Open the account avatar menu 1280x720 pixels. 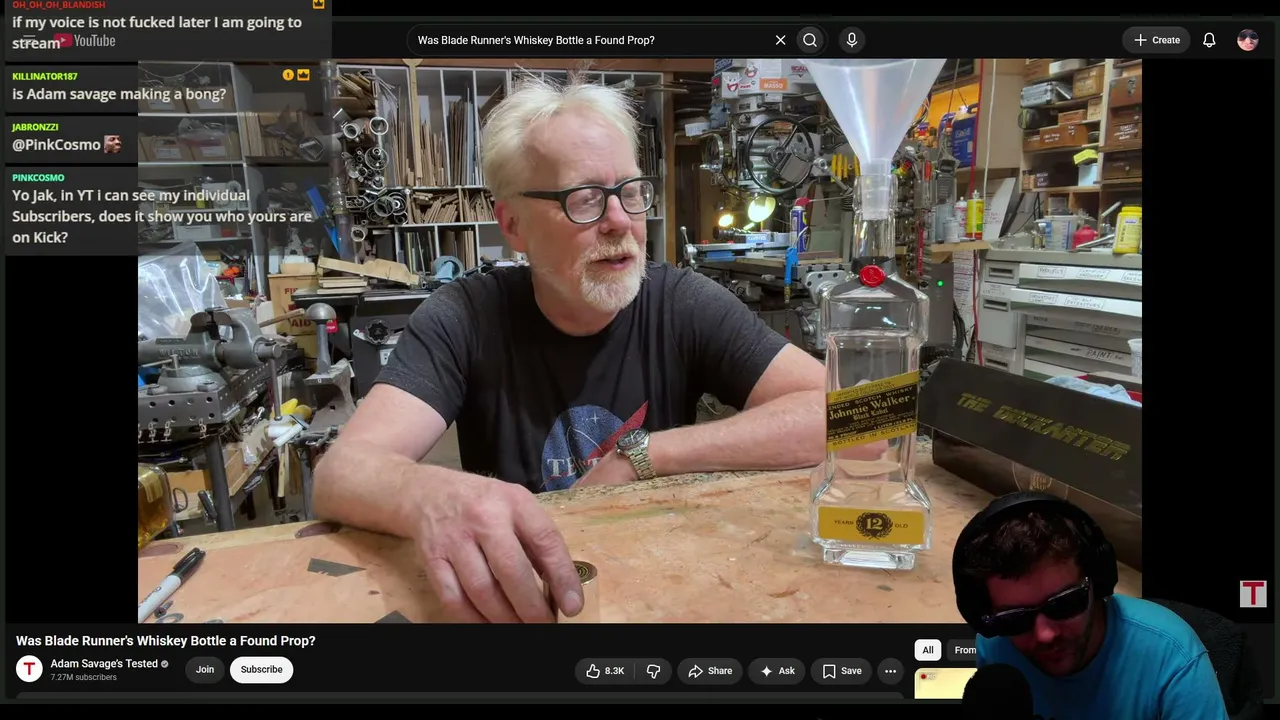coord(1247,40)
